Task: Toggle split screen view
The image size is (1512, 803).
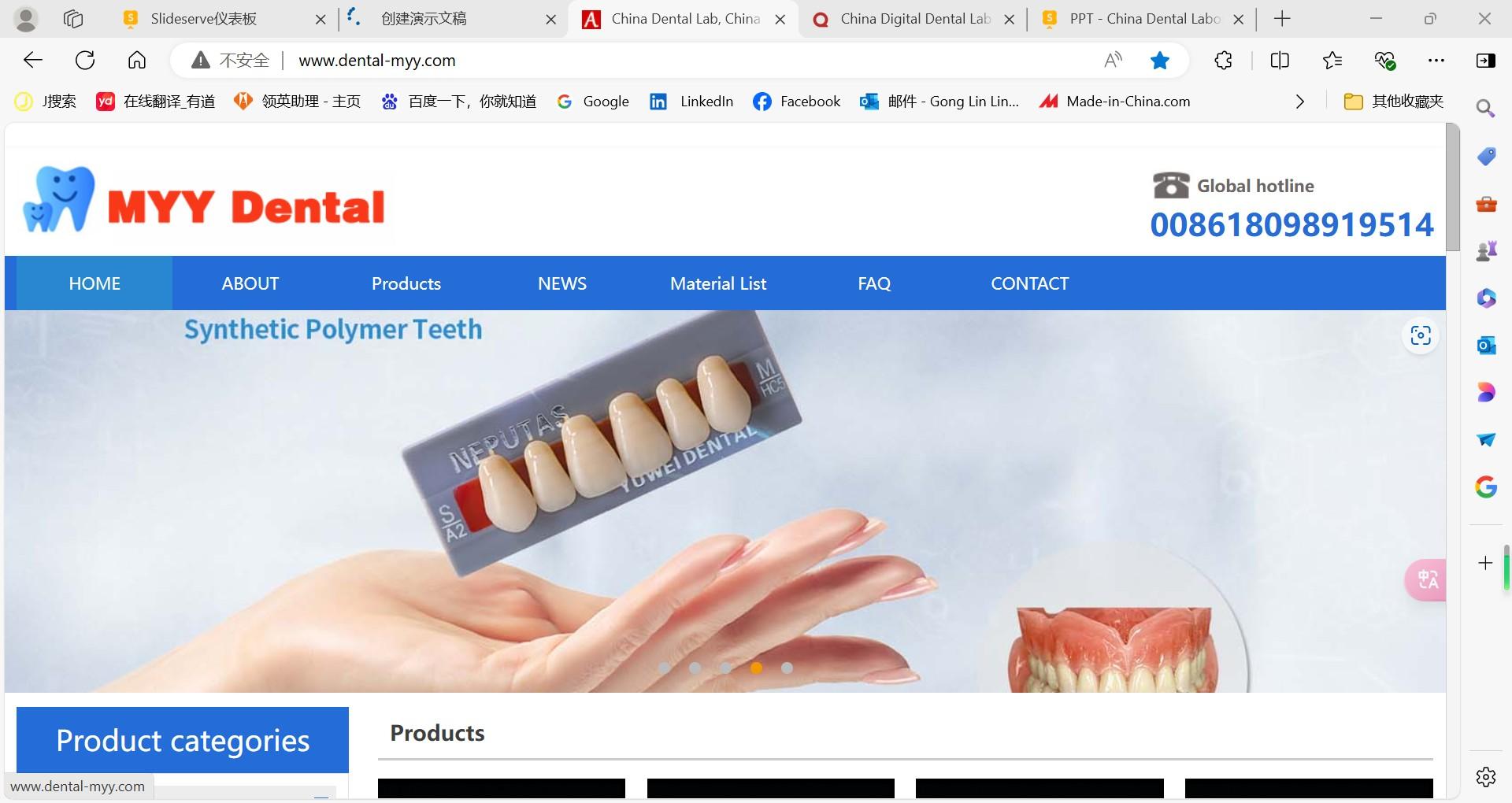Action: pos(1280,60)
